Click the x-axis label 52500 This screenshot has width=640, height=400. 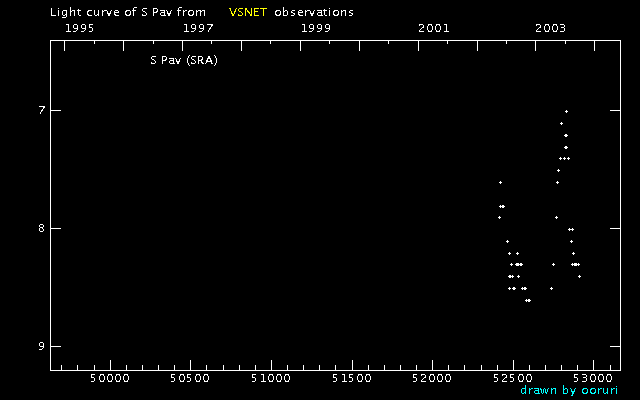[x=513, y=378]
